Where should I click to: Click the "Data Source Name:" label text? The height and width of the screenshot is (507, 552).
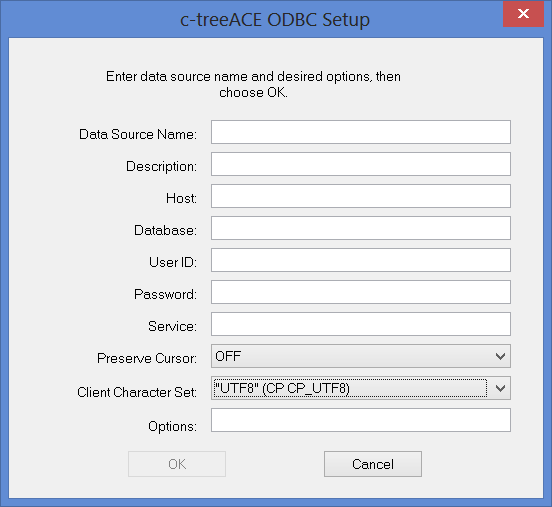(138, 134)
